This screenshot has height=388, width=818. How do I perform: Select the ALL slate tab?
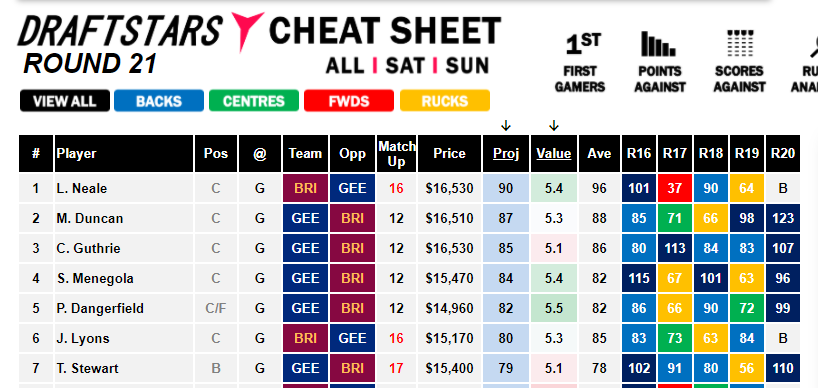(345, 66)
